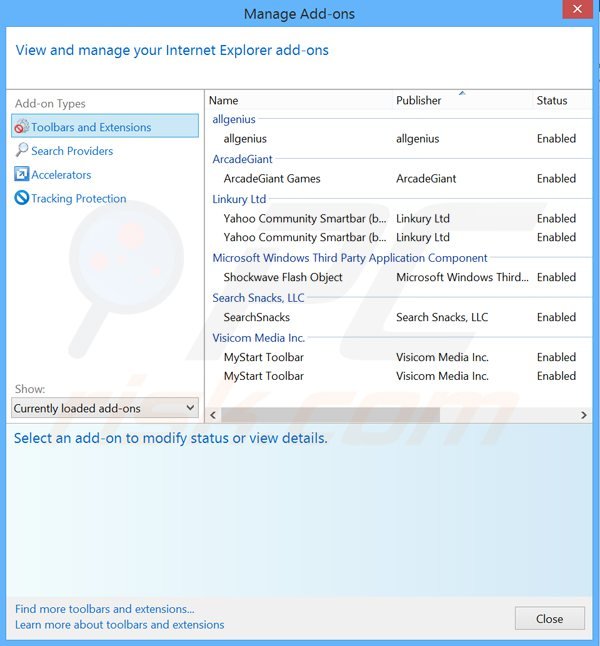This screenshot has width=600, height=646.
Task: Click the horizontal scrollbar thumb
Action: coord(330,415)
